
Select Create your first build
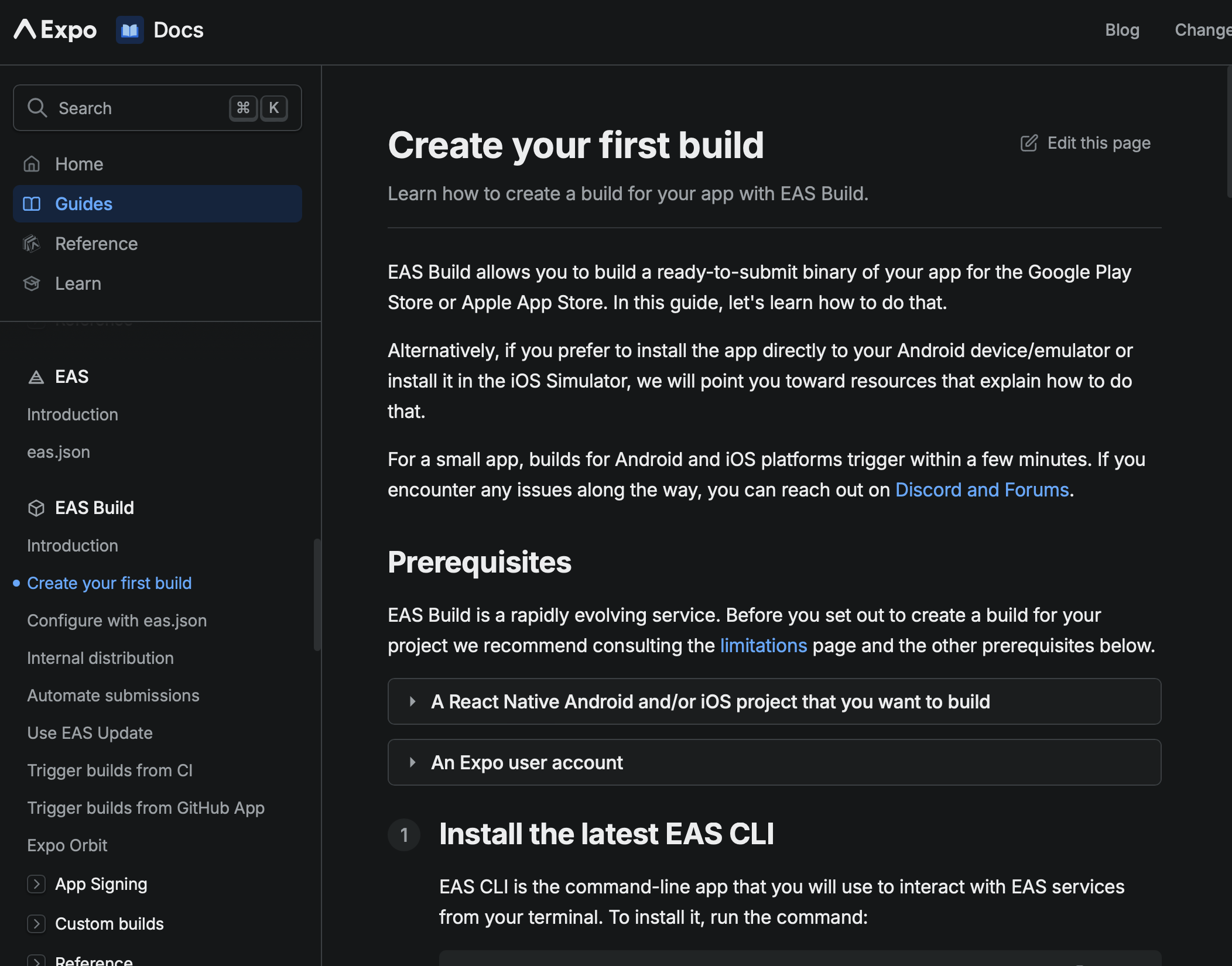pos(109,583)
